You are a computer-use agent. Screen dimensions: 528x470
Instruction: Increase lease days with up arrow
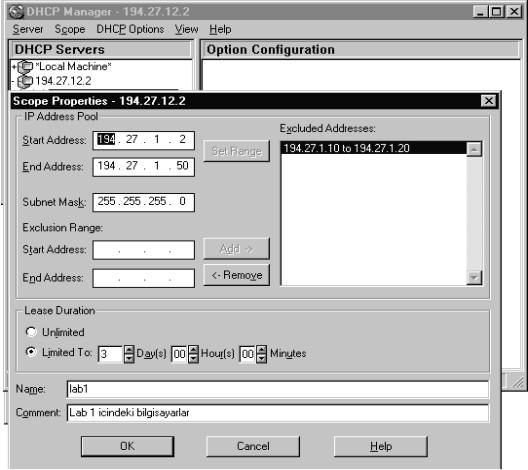point(129,350)
